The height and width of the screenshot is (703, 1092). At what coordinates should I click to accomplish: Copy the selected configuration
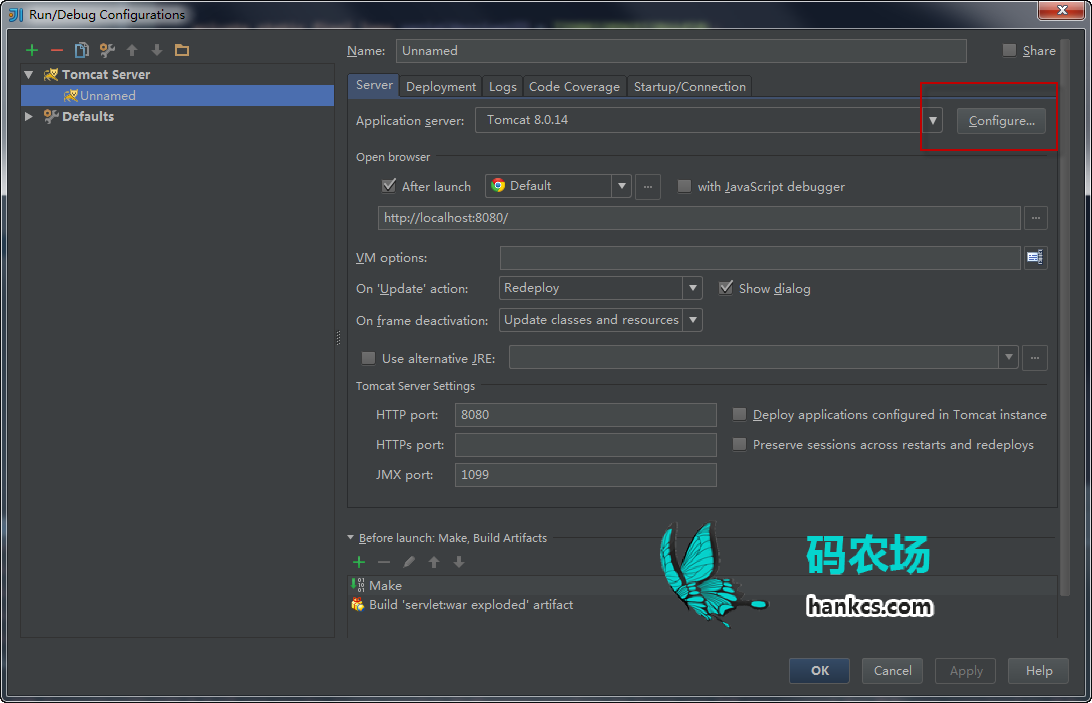click(x=81, y=50)
